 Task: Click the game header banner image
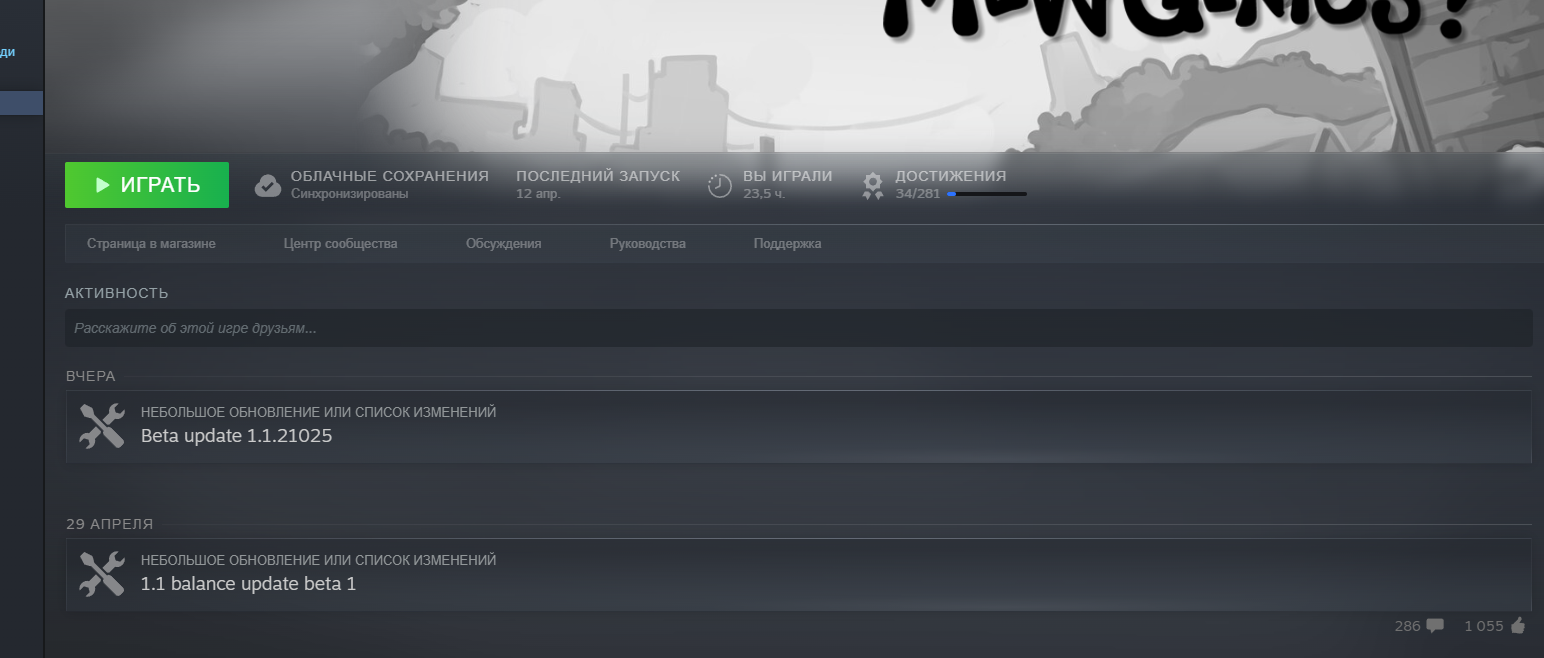tap(794, 75)
